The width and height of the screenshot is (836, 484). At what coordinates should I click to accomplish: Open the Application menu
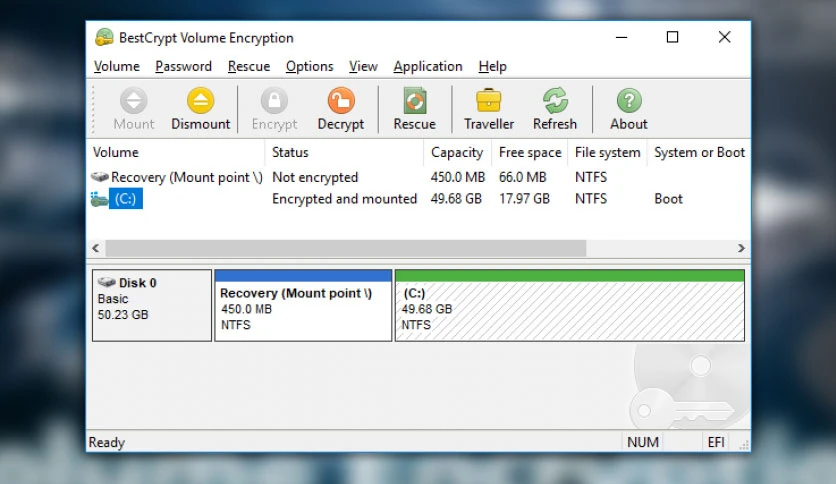(428, 66)
